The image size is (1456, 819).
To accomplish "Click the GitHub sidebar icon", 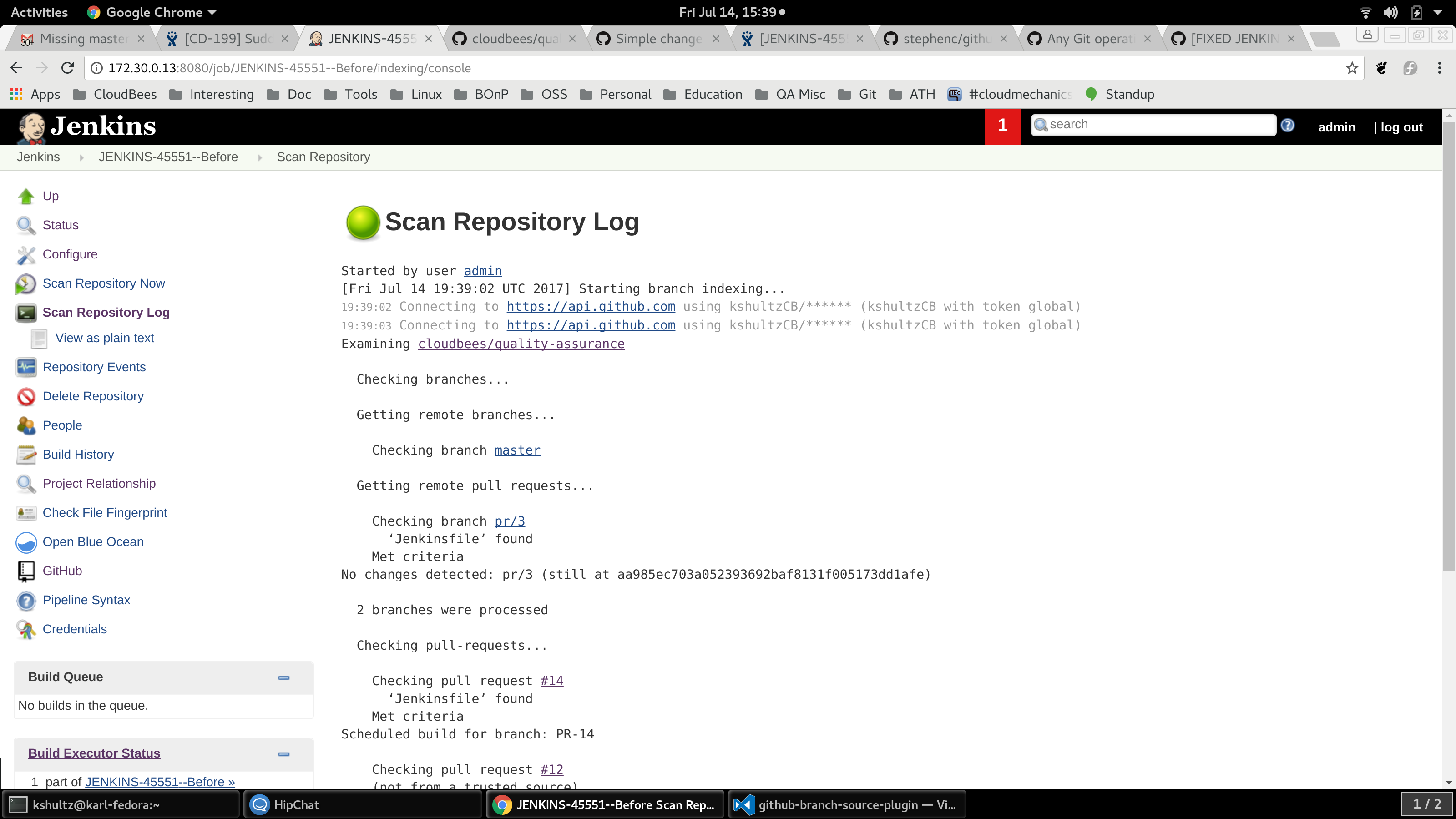I will pos(26,571).
